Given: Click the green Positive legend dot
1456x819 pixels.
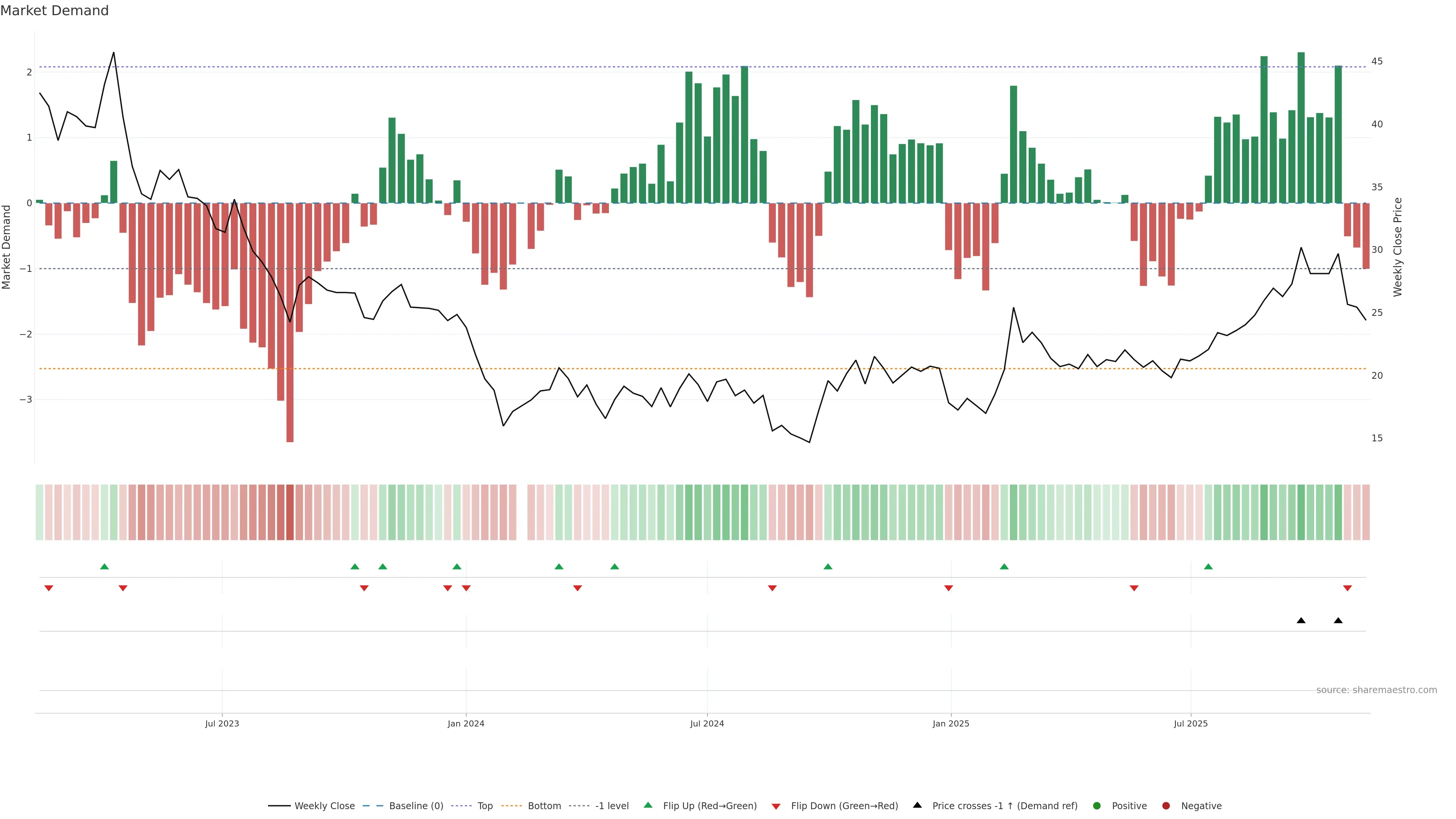Looking at the screenshot, I should click(x=1097, y=806).
